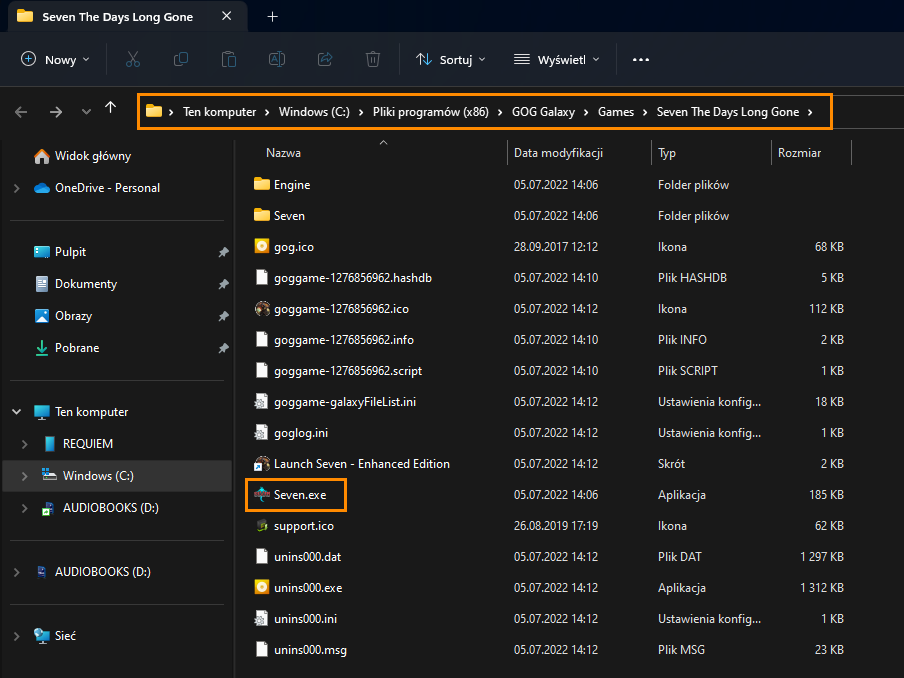904x678 pixels.
Task: Select the goggame-1276856962.hashdb file name
Action: tap(353, 278)
